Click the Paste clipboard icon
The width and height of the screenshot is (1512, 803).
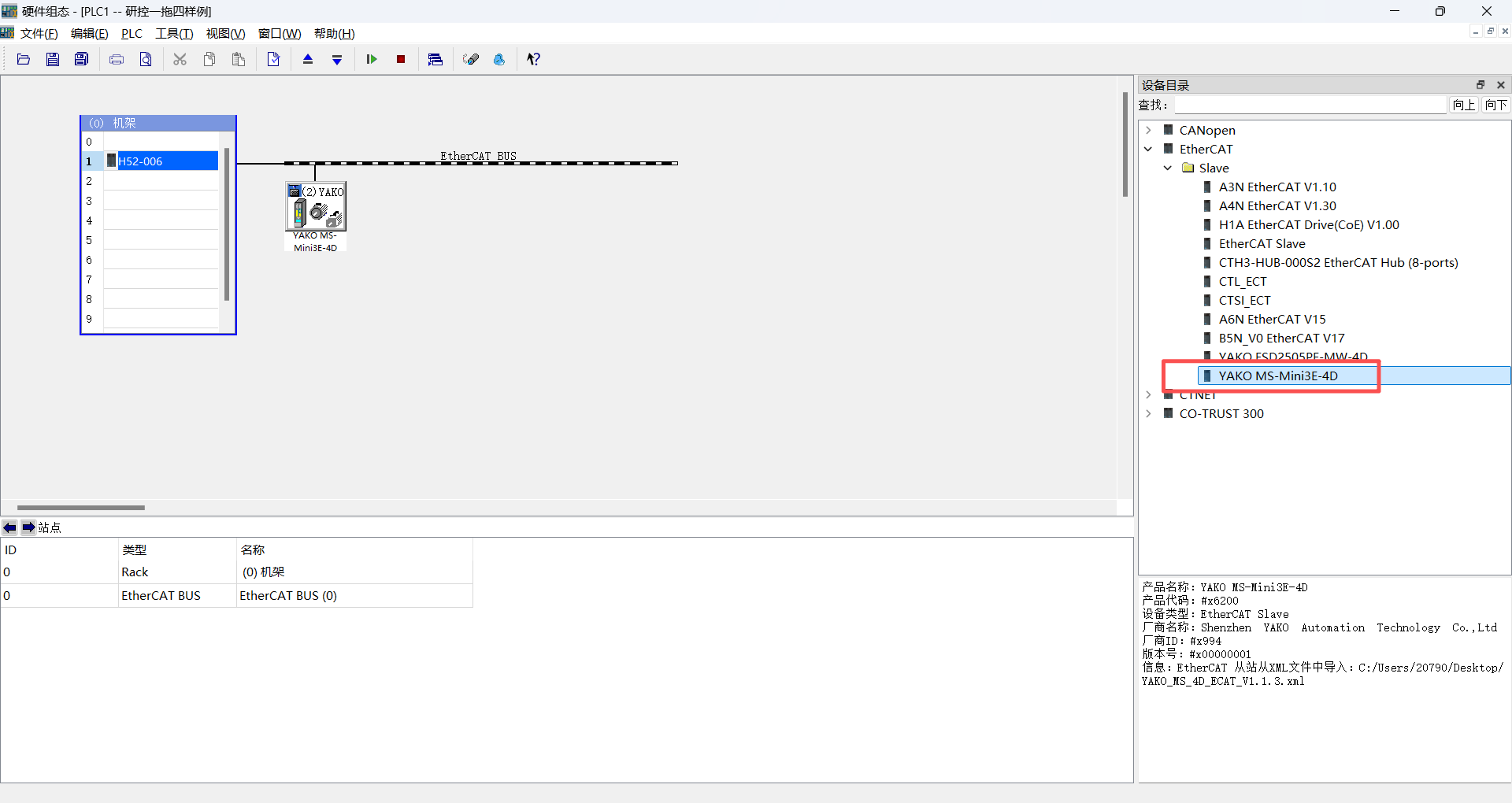pos(239,59)
